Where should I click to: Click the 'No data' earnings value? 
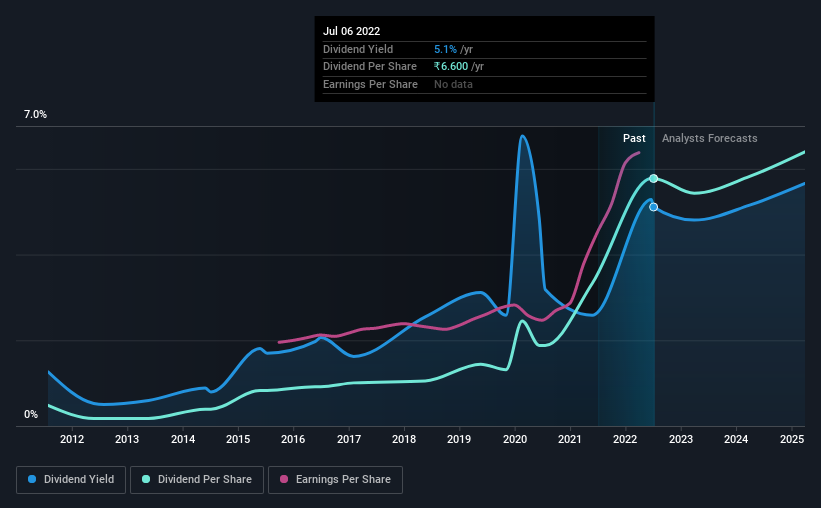click(453, 84)
